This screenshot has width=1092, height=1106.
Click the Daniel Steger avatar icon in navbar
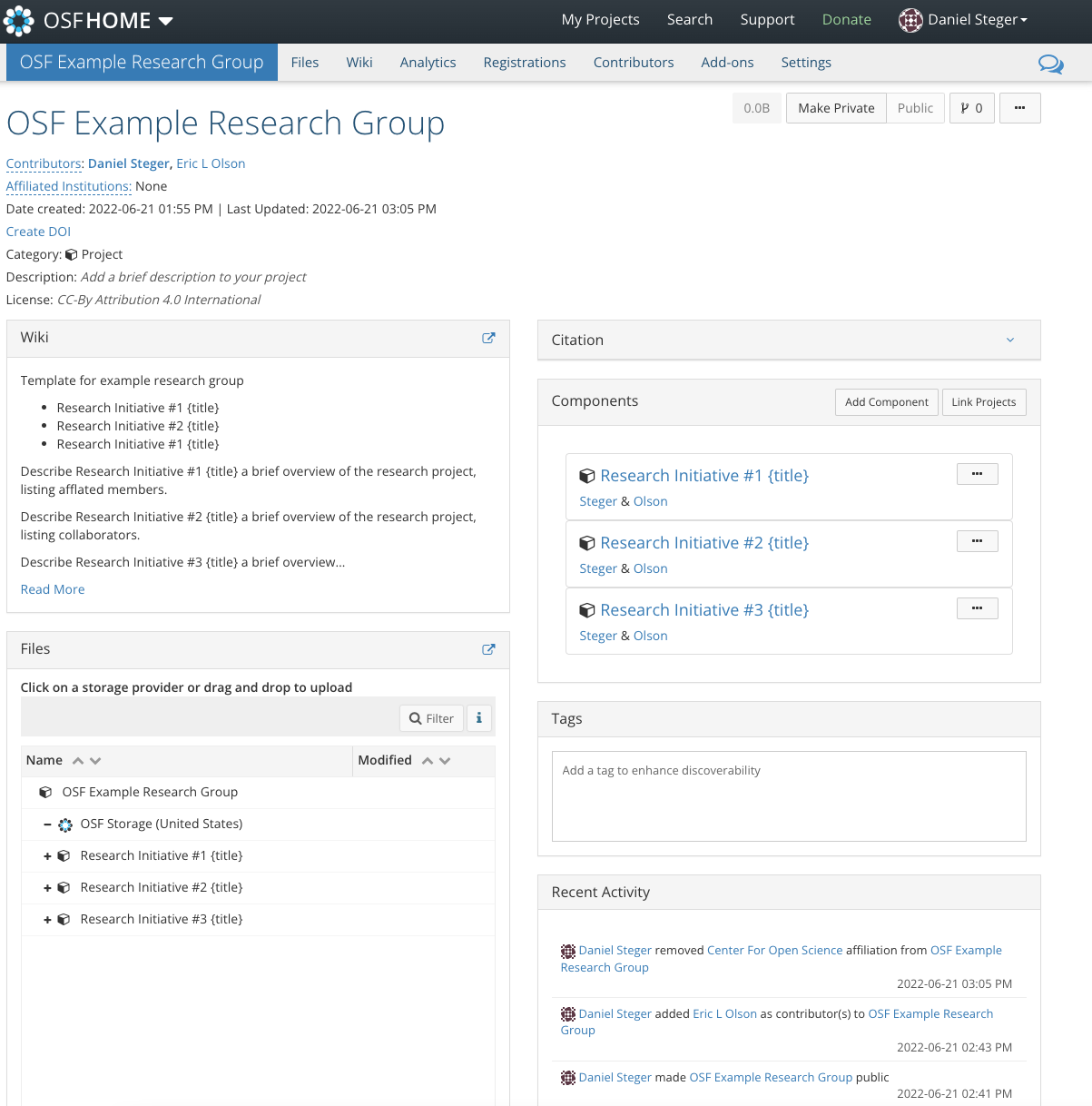910,20
